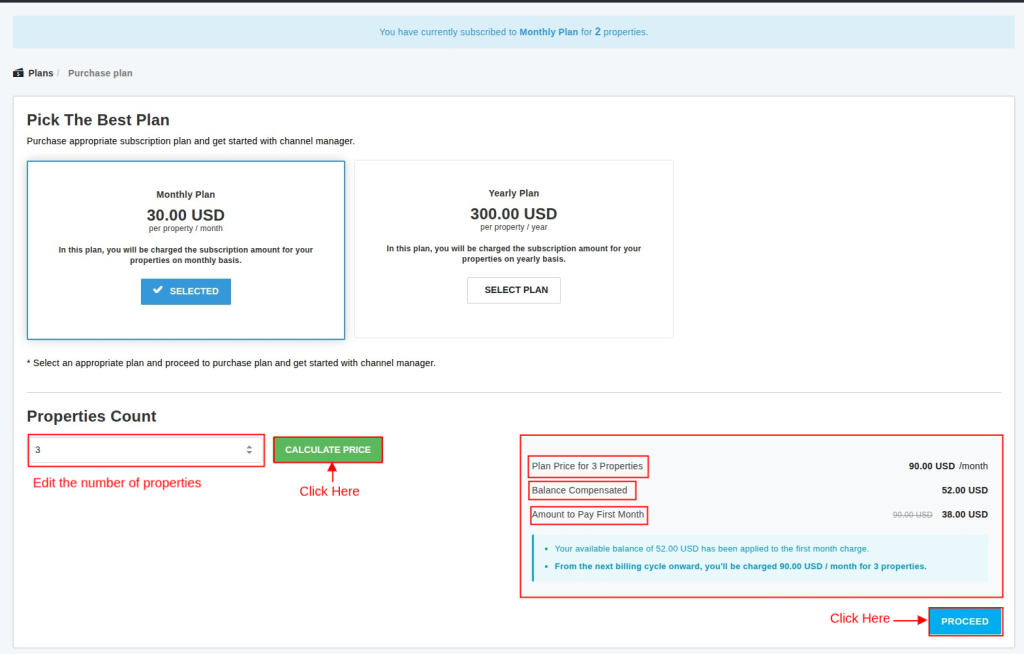Viewport: 1024px width, 654px height.
Task: Focus the Properties Count number field
Action: click(146, 450)
